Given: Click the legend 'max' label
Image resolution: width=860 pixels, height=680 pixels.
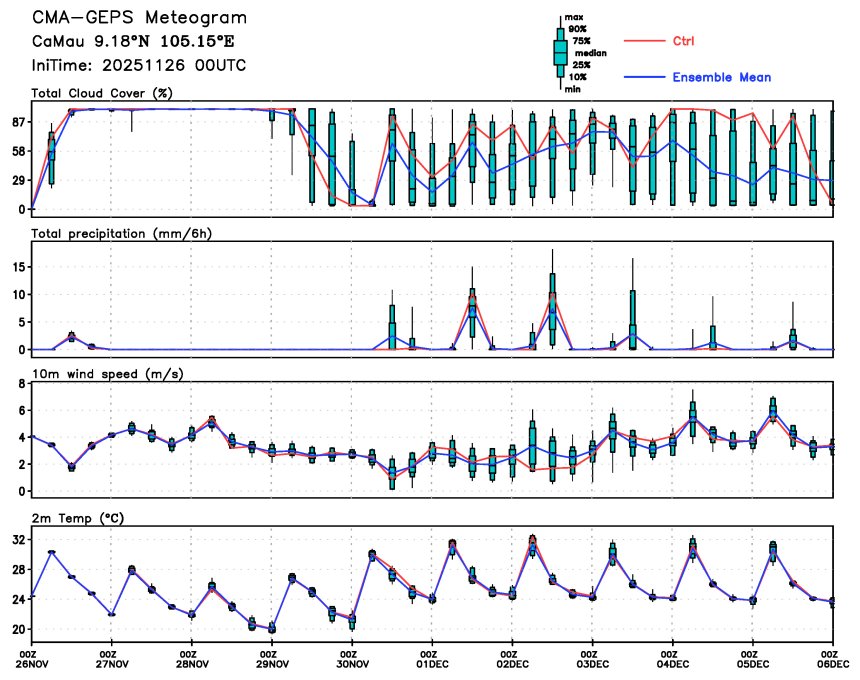Looking at the screenshot, I should tap(574, 17).
